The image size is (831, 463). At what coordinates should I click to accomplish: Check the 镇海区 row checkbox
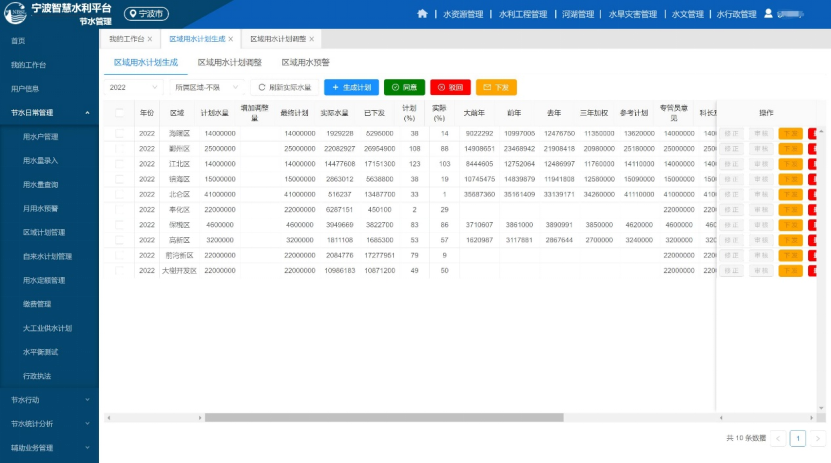[119, 179]
